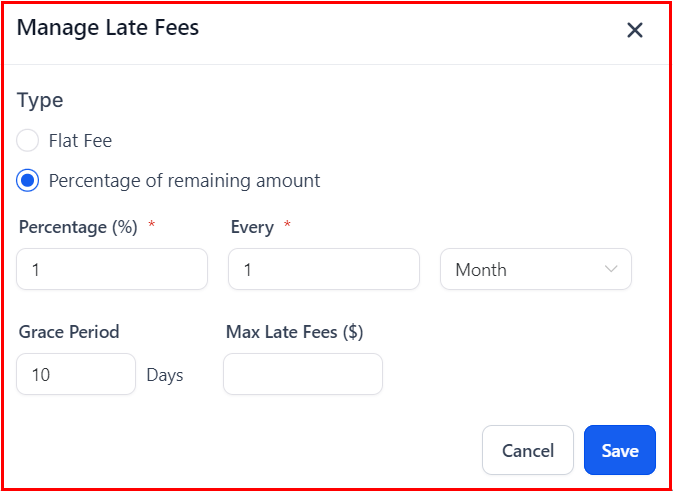Image resolution: width=673 pixels, height=491 pixels.
Task: Click the "Percentage (%)" field label
Action: (x=78, y=227)
